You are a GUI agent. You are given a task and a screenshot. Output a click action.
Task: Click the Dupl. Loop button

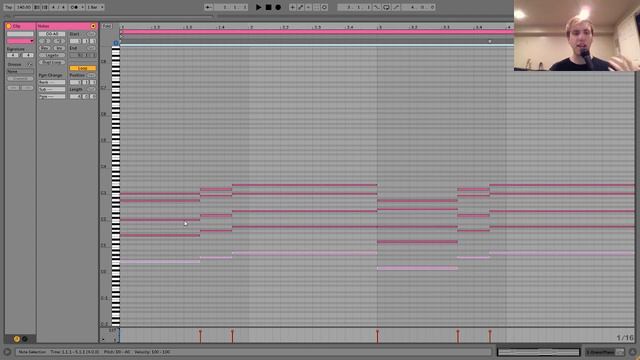[52, 62]
